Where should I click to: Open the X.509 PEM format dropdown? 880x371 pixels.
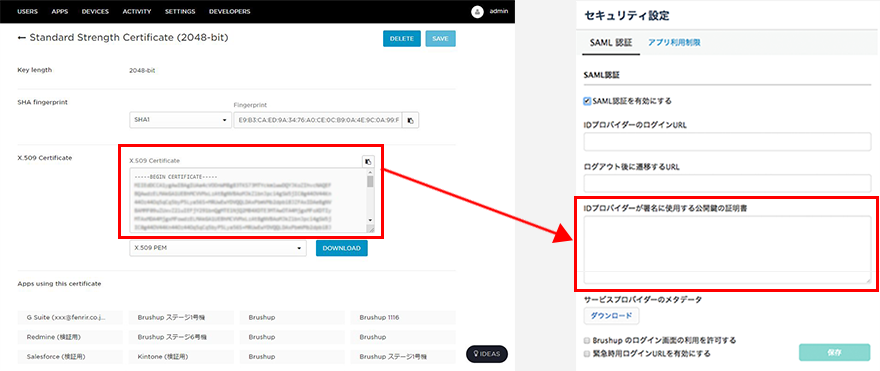point(218,248)
